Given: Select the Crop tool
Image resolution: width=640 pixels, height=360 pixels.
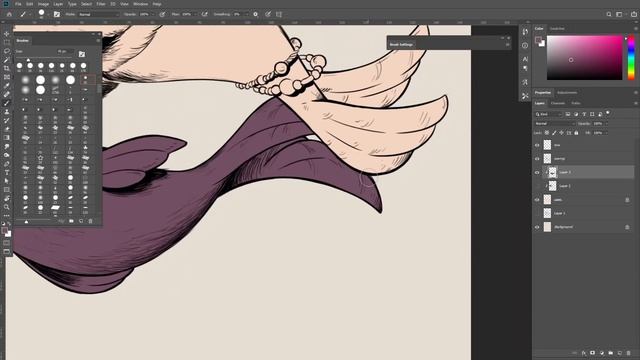Looking at the screenshot, I should click(x=7, y=68).
